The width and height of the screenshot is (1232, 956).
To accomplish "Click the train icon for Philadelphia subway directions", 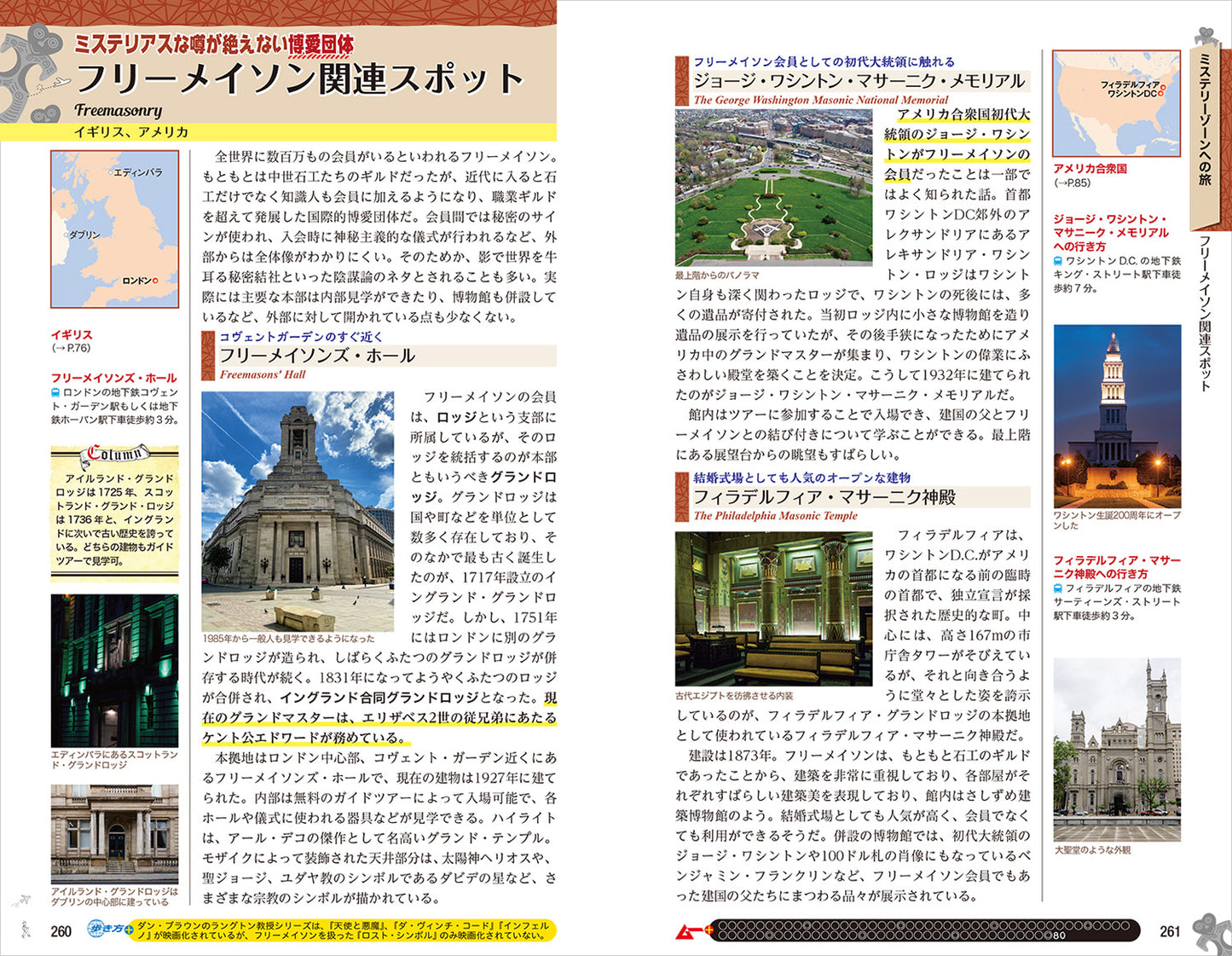I will (1058, 588).
